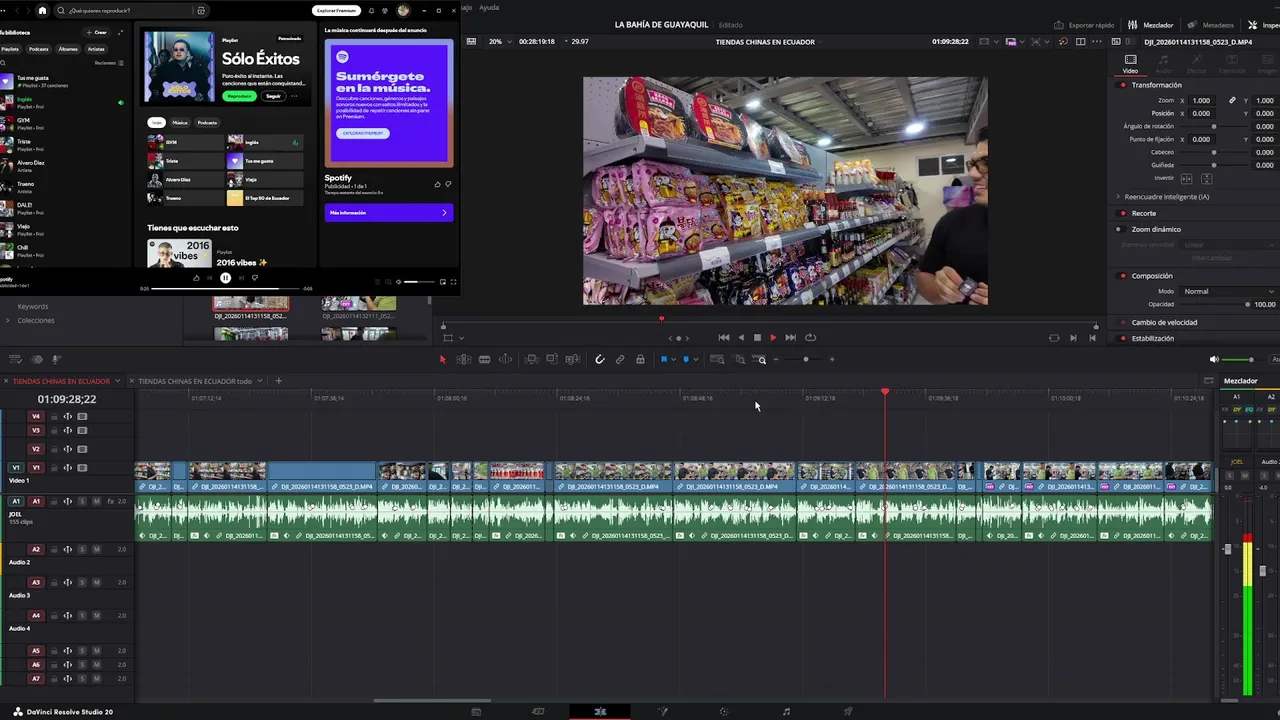Solo audio track A1 with S button
The image size is (1280, 720).
pos(83,501)
